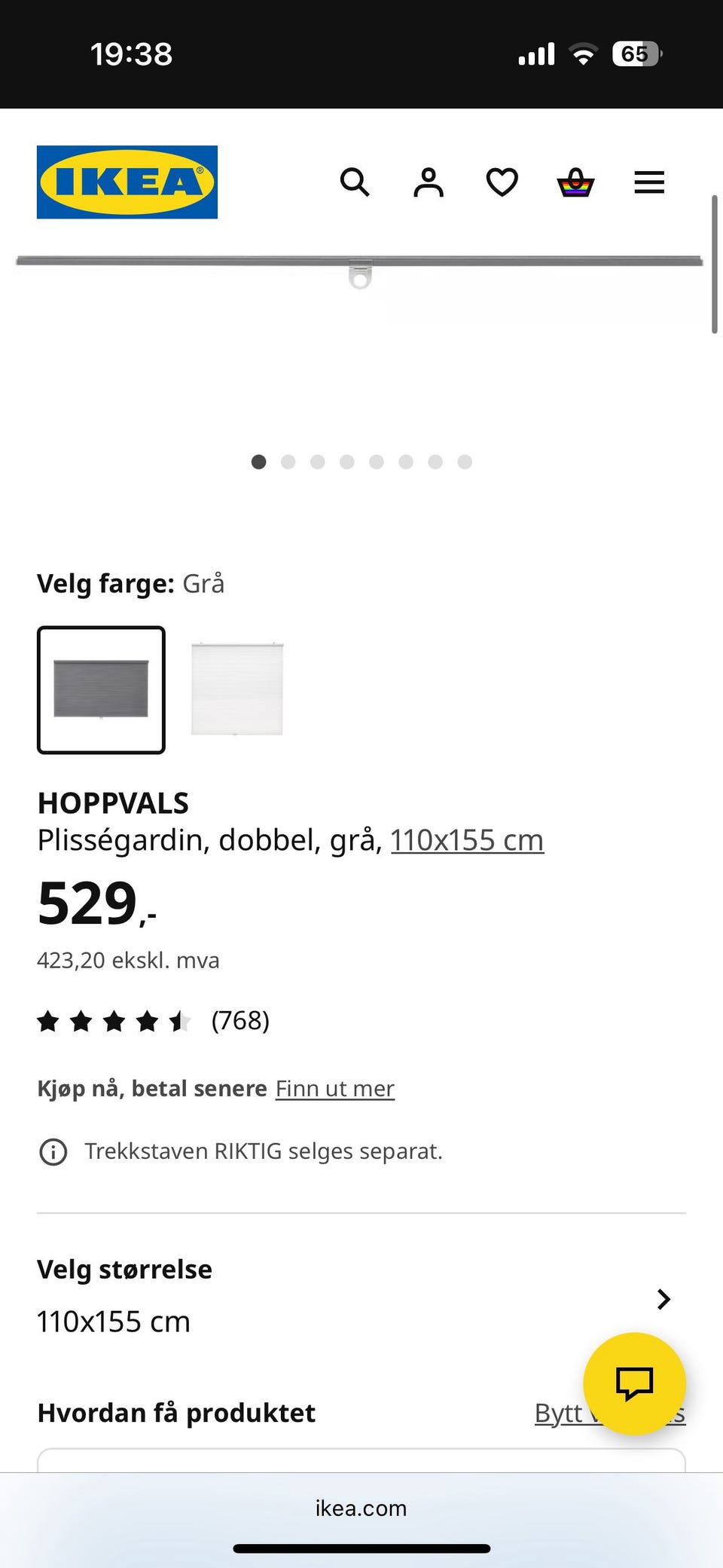Open the hamburger menu icon
The width and height of the screenshot is (723, 1568).
pos(649,182)
